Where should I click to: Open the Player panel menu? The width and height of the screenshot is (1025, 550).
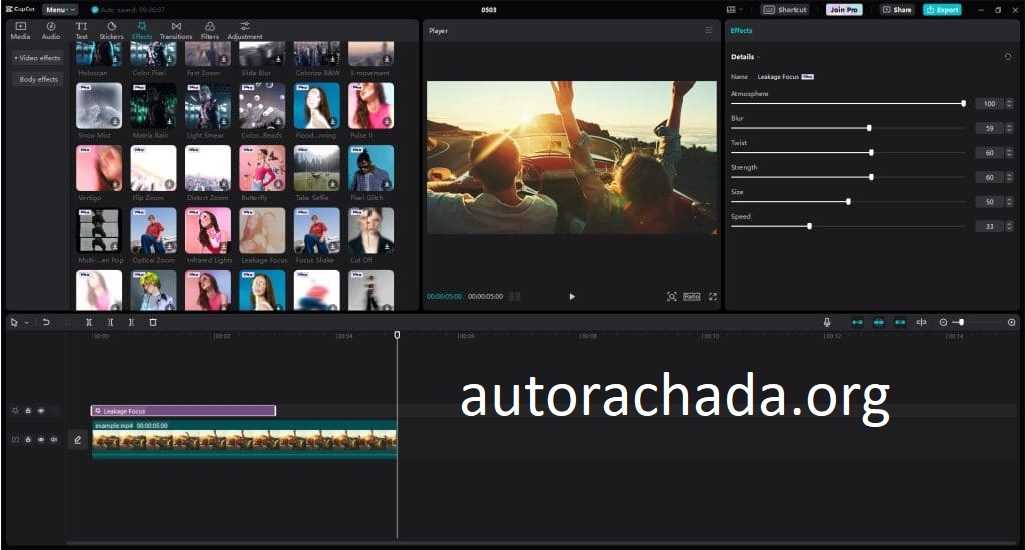[x=708, y=31]
